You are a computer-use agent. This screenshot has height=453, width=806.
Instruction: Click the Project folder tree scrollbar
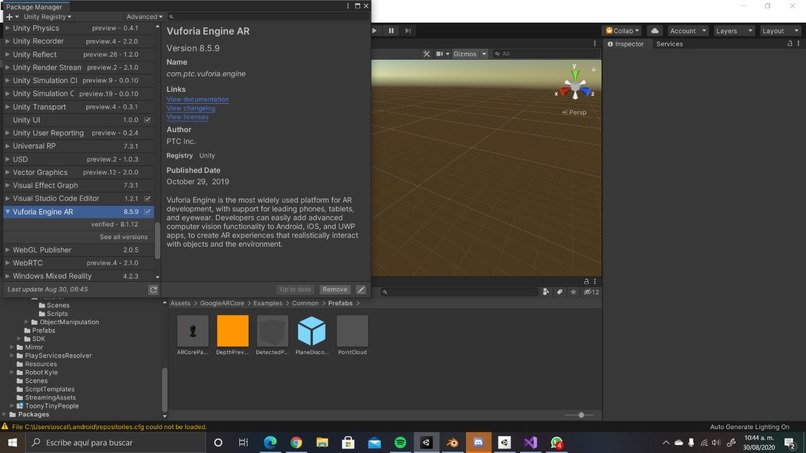(x=164, y=389)
